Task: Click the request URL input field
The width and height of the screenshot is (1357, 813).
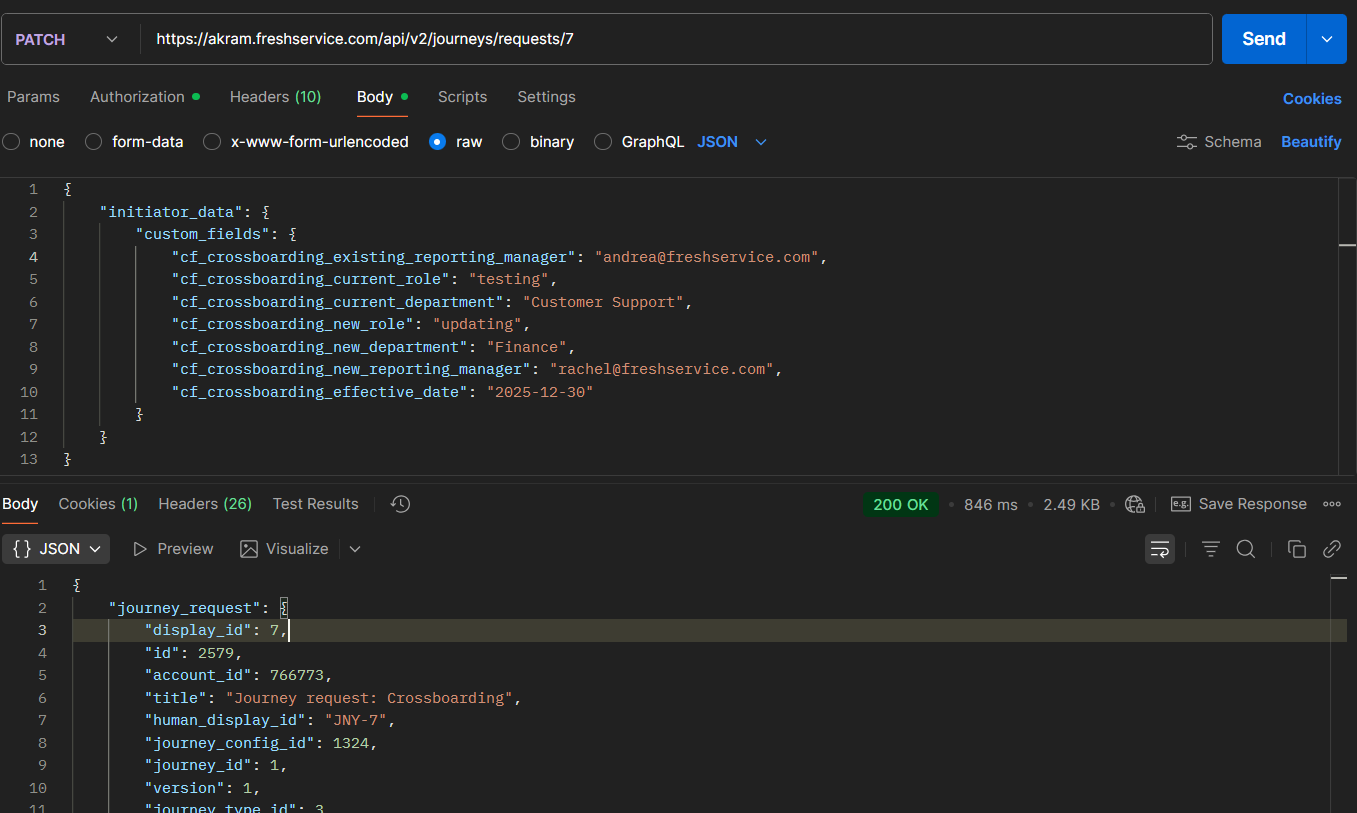Action: tap(675, 39)
